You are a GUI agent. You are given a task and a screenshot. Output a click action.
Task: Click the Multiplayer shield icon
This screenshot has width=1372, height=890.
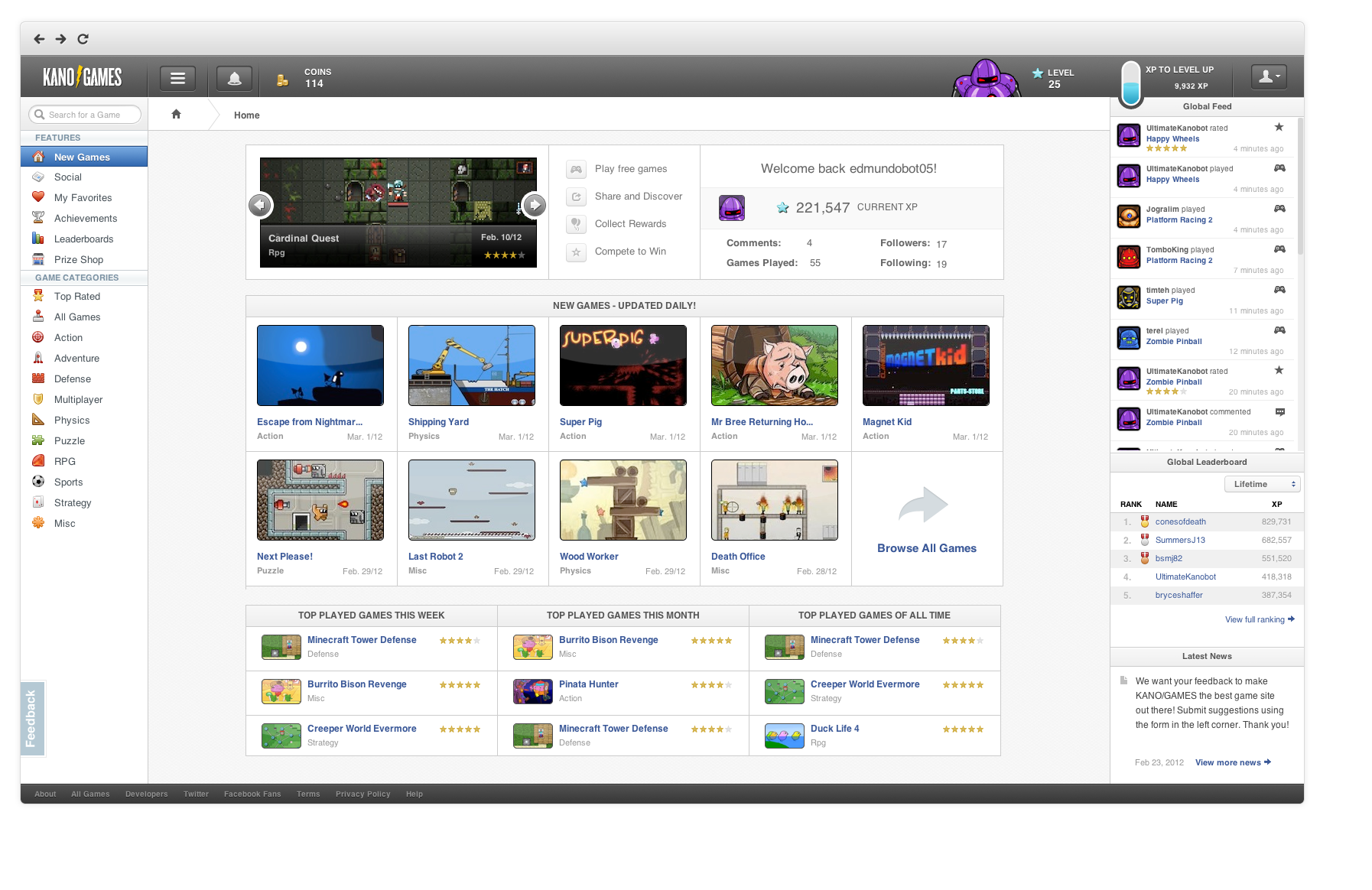[x=38, y=399]
